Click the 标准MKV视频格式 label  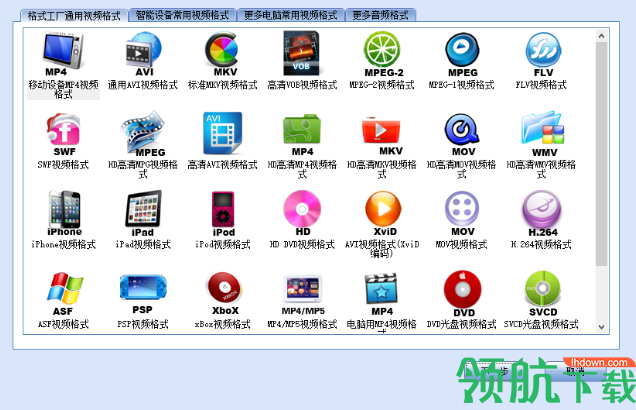click(222, 85)
